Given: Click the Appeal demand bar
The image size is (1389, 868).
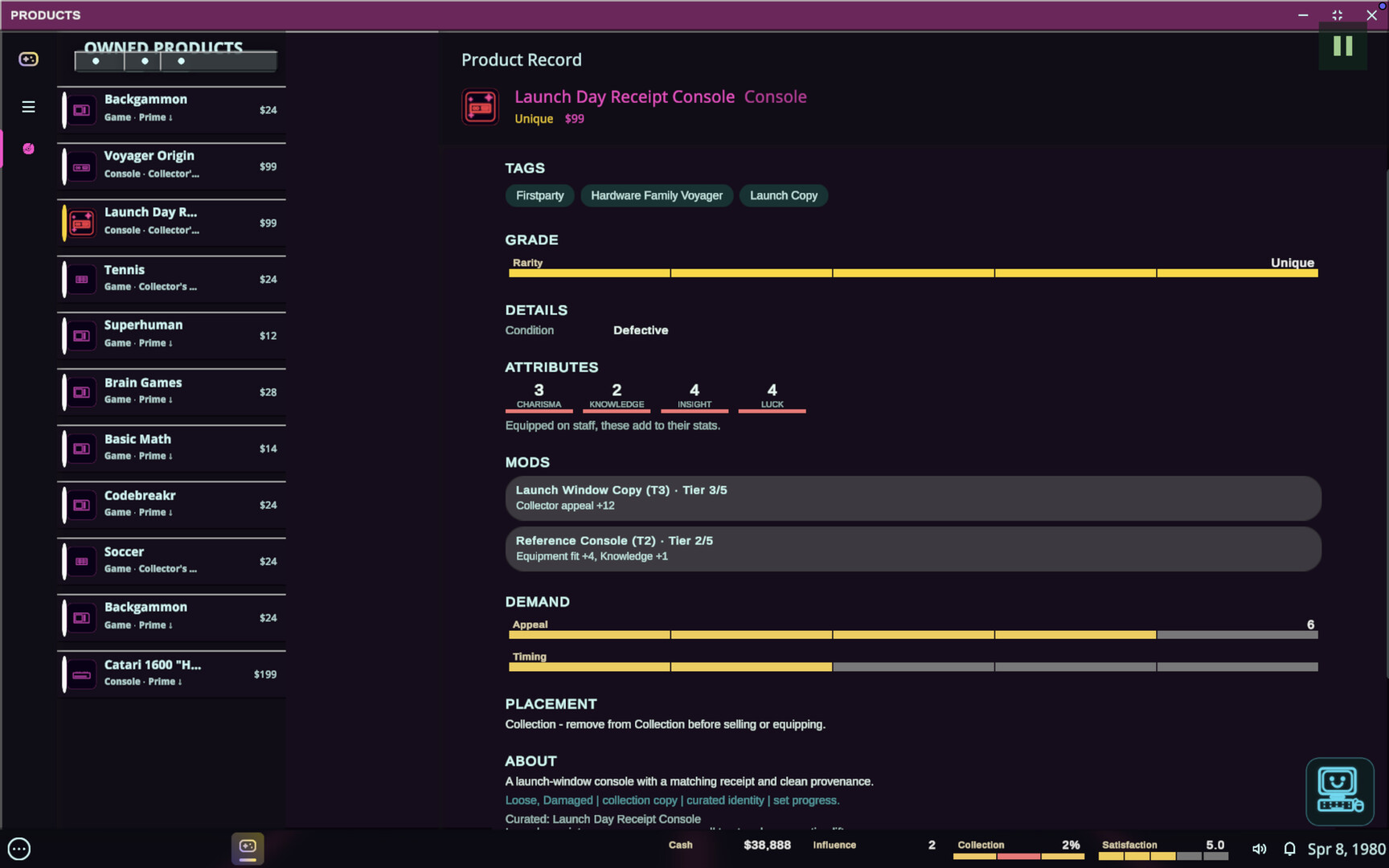Looking at the screenshot, I should click(x=913, y=635).
